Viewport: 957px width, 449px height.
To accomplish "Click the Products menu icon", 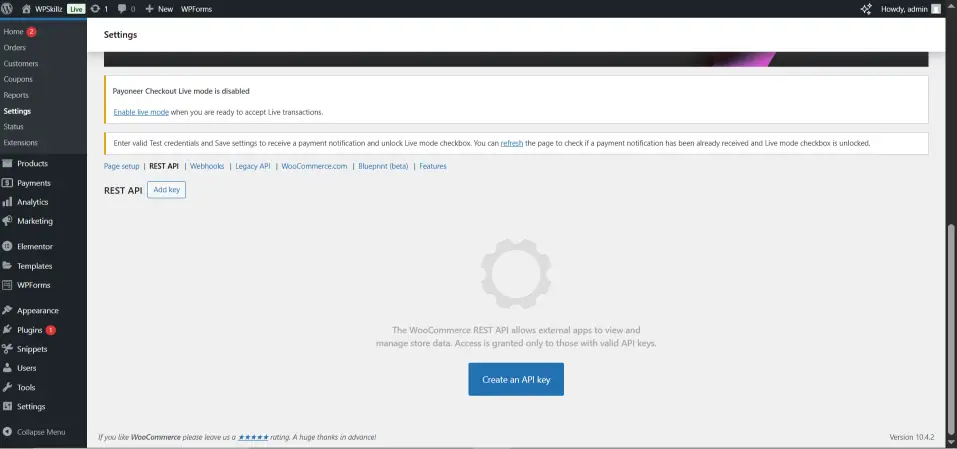I will point(7,163).
